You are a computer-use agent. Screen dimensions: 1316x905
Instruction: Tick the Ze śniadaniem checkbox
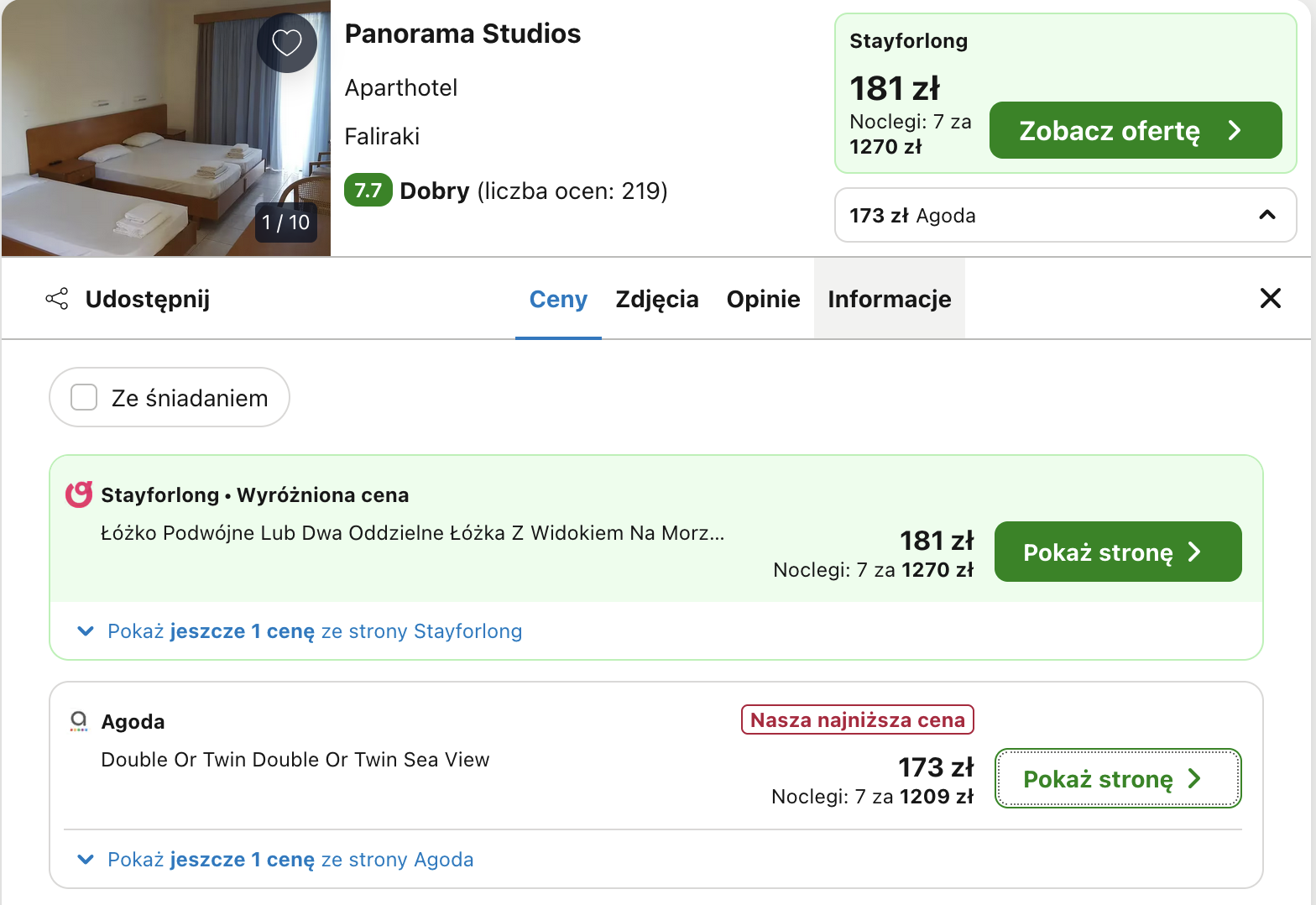point(84,397)
